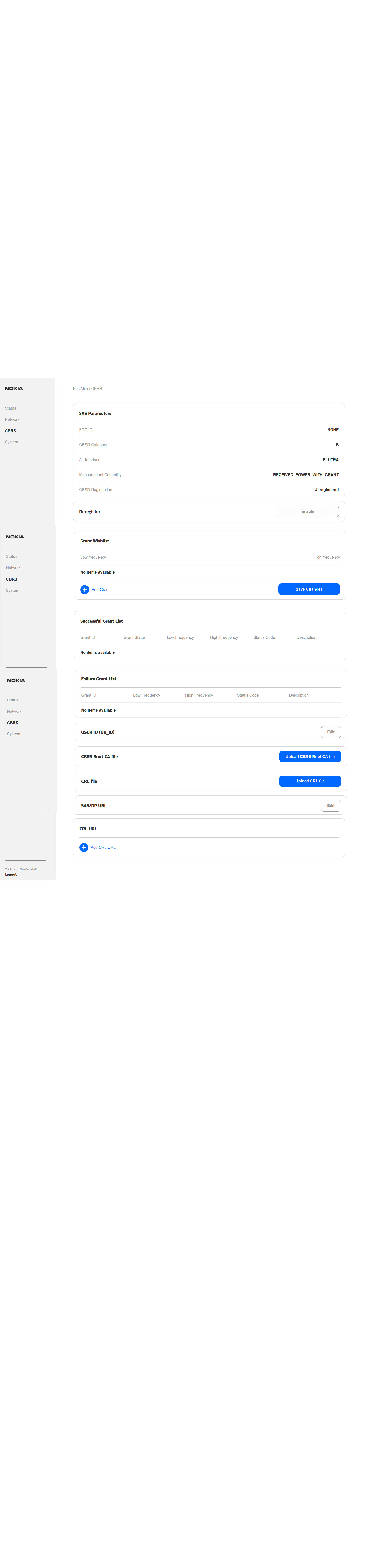Upload CRL file
Image resolution: width=375 pixels, height=1568 pixels.
(x=310, y=781)
